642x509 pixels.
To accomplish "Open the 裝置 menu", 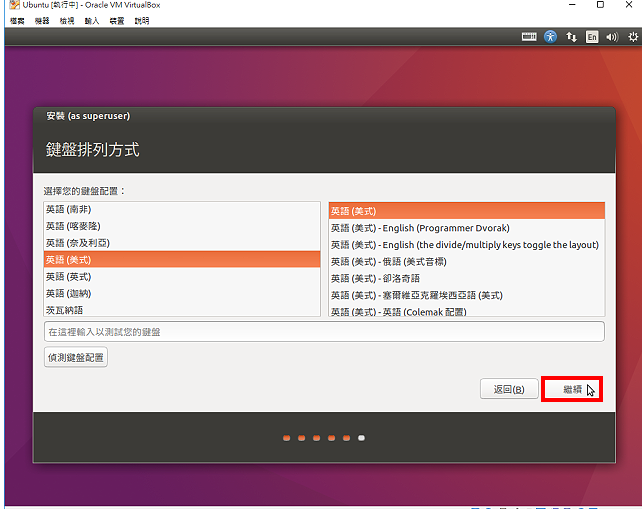I will tap(117, 21).
